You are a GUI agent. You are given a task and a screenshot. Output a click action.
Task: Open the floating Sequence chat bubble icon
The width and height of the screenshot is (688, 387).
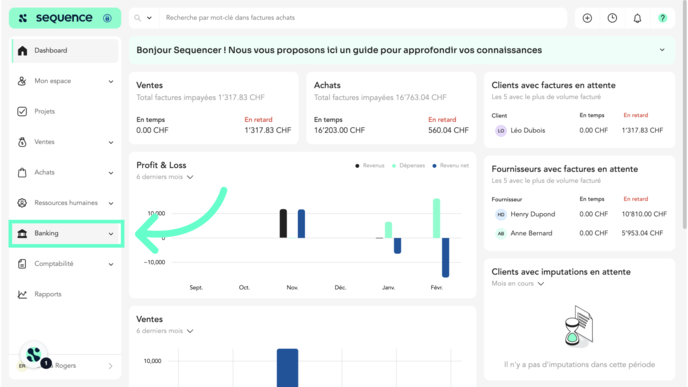33,354
